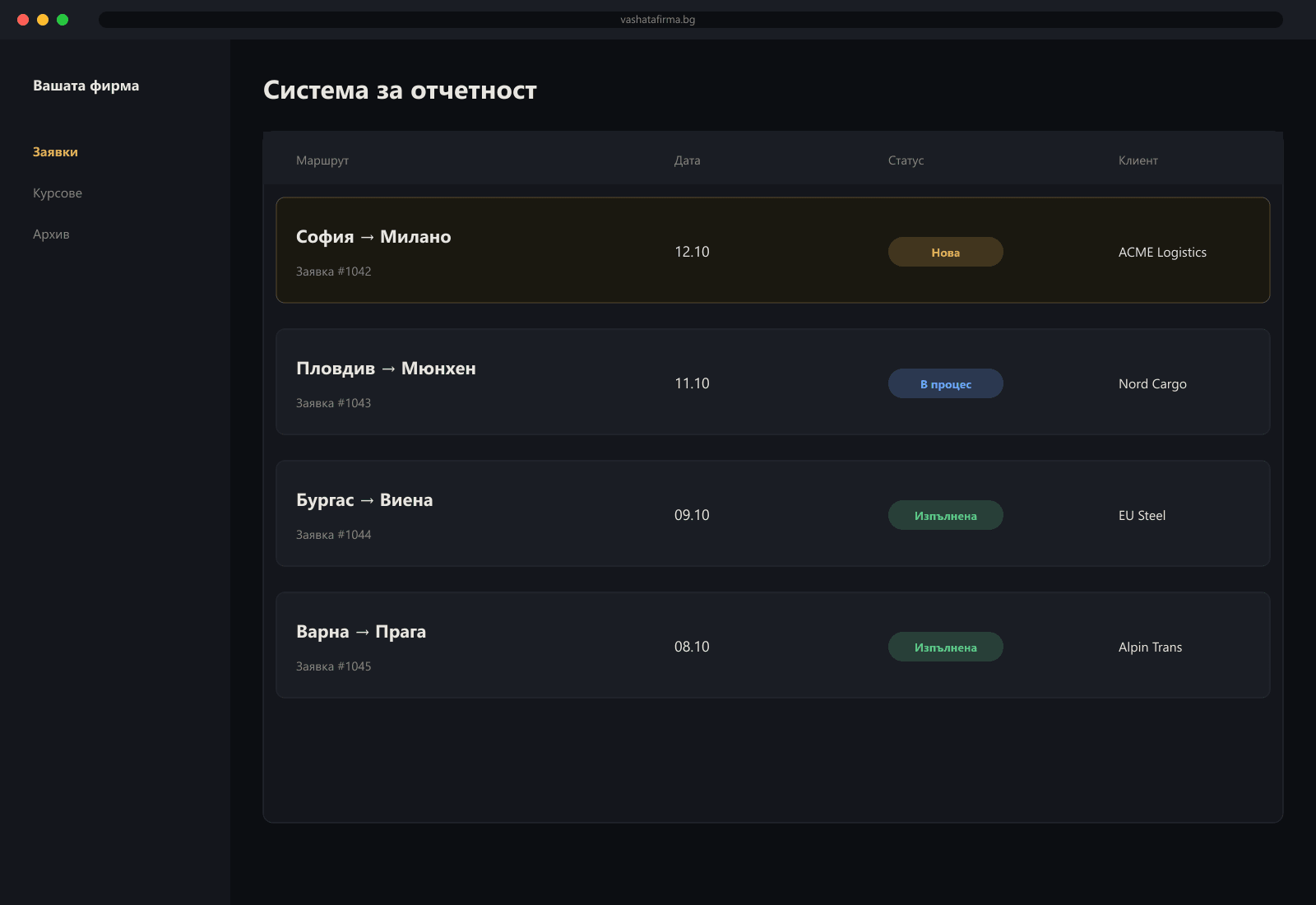Click the Заявка #1042 label

coord(333,271)
